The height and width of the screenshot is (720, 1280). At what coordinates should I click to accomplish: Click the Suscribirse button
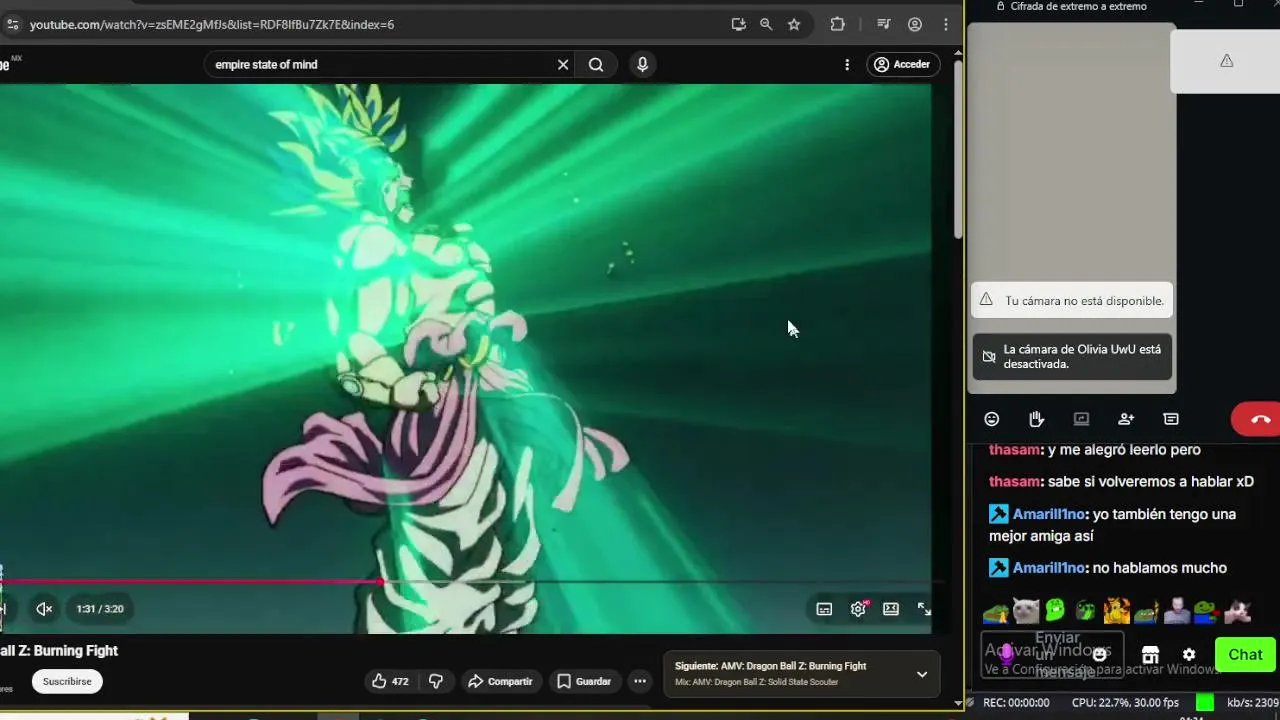(67, 681)
